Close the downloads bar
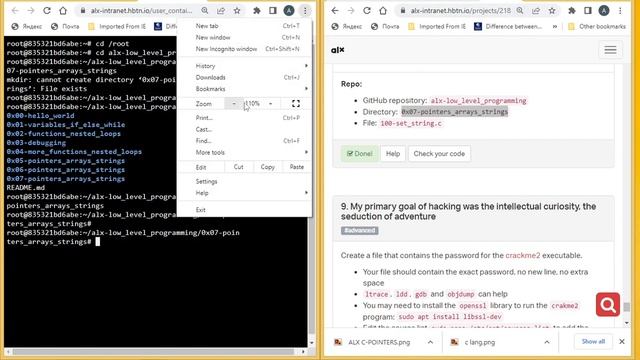 tap(622, 342)
